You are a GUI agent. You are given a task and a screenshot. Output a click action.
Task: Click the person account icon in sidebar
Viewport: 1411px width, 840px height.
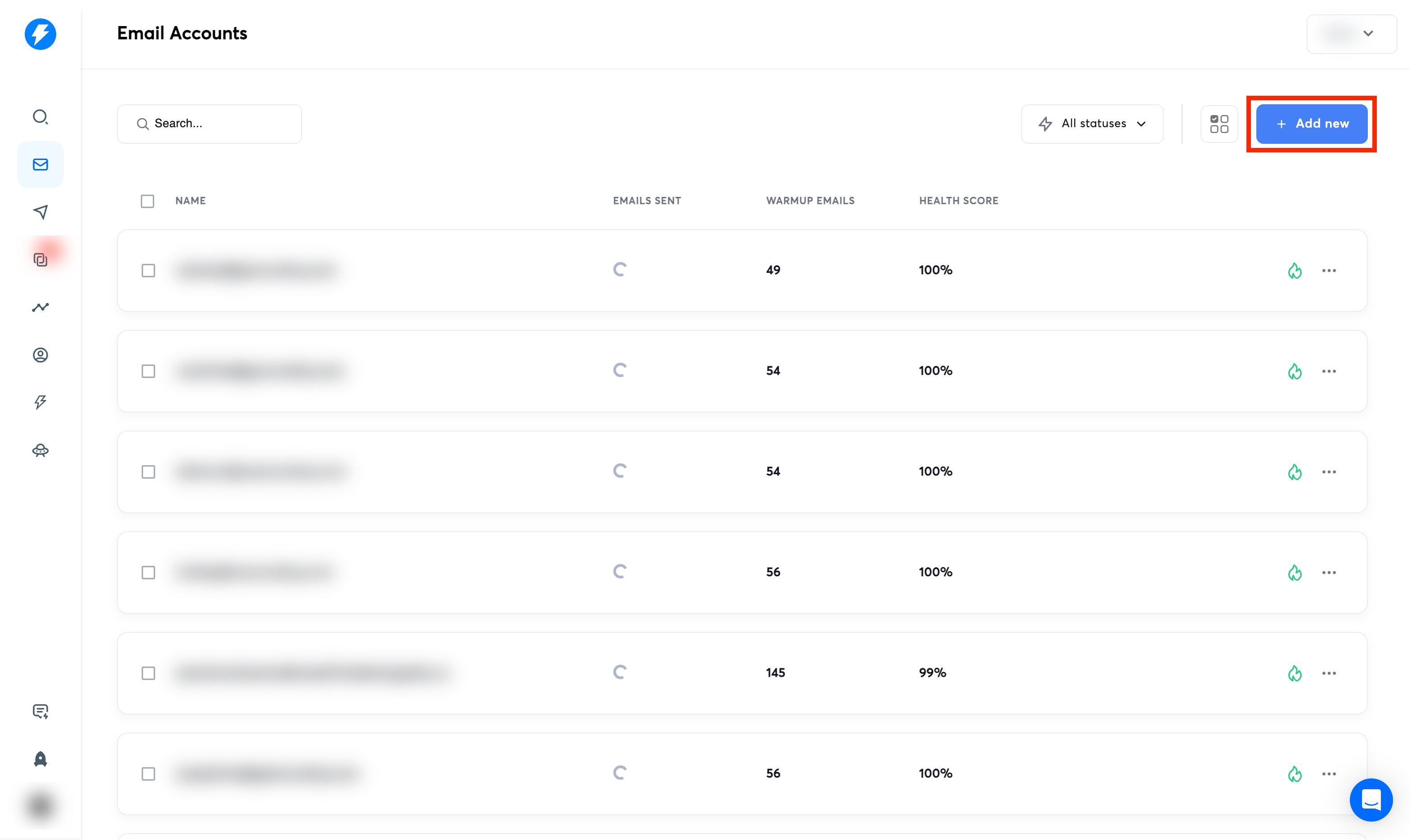click(40, 355)
